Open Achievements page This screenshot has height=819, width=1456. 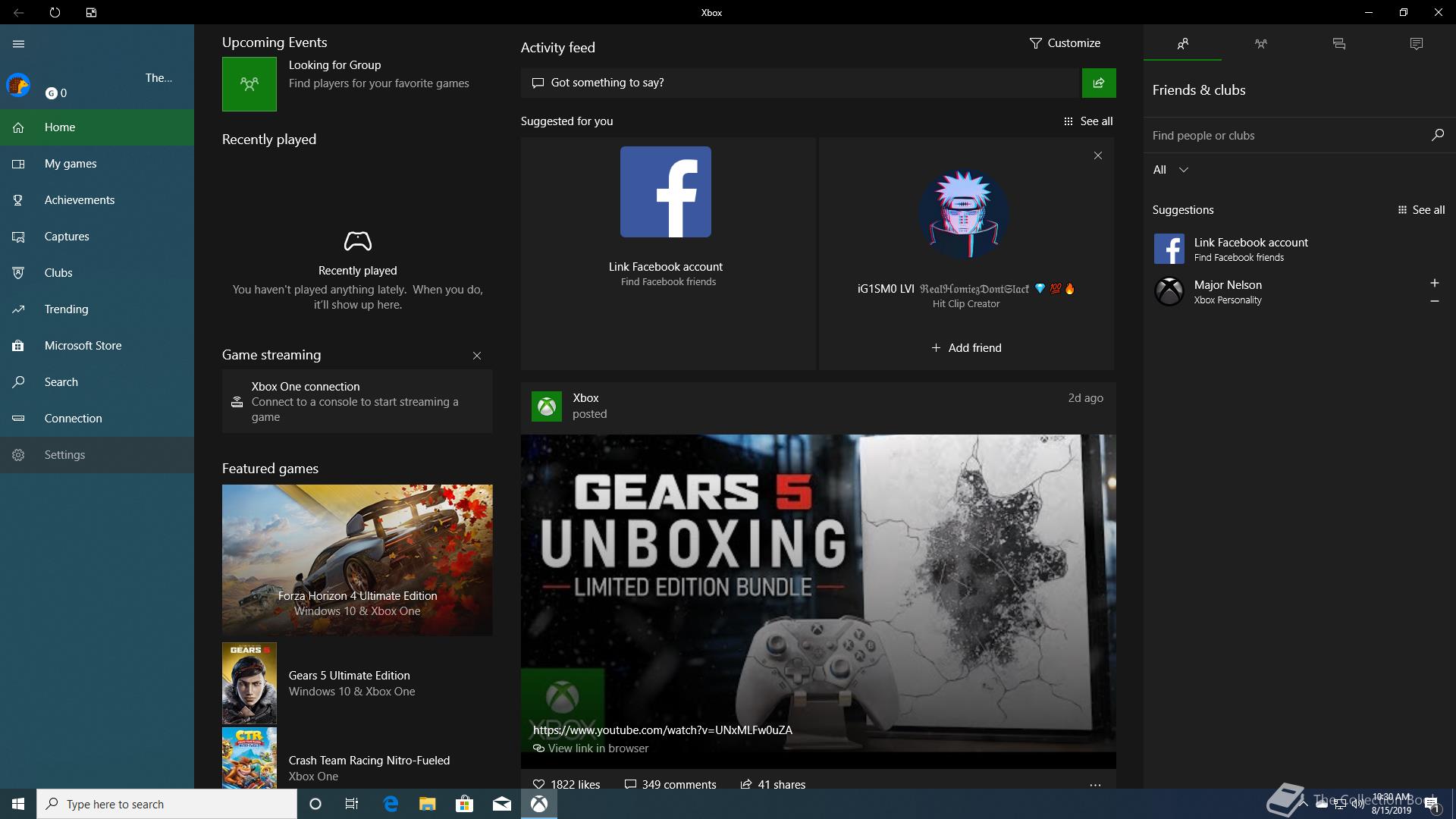click(x=97, y=200)
